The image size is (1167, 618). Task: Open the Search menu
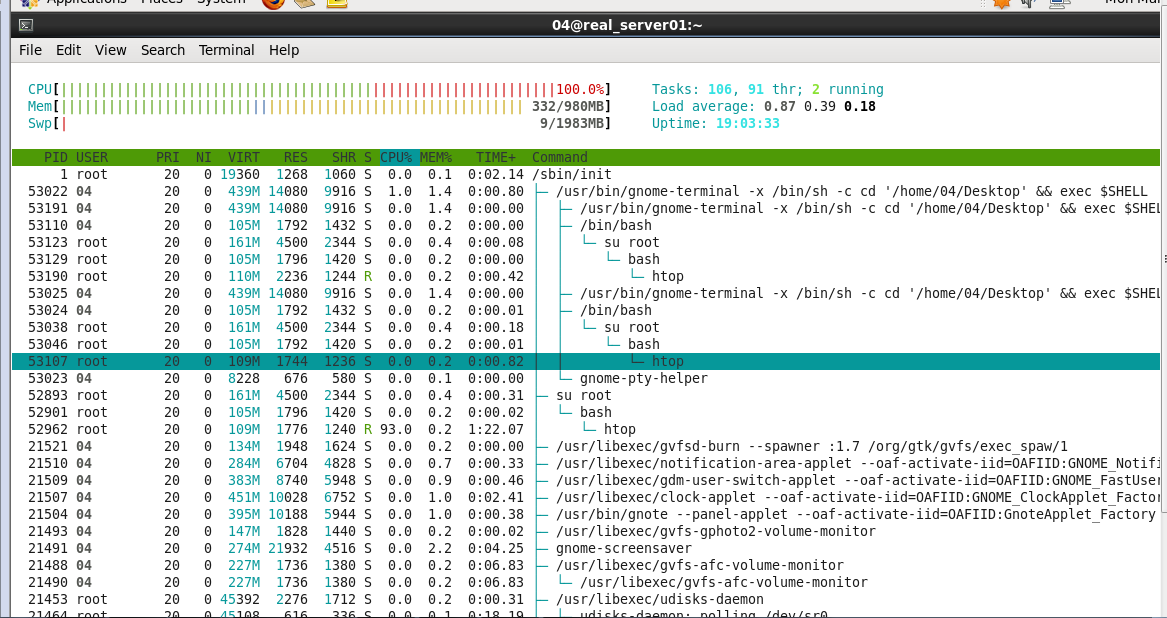click(x=163, y=50)
